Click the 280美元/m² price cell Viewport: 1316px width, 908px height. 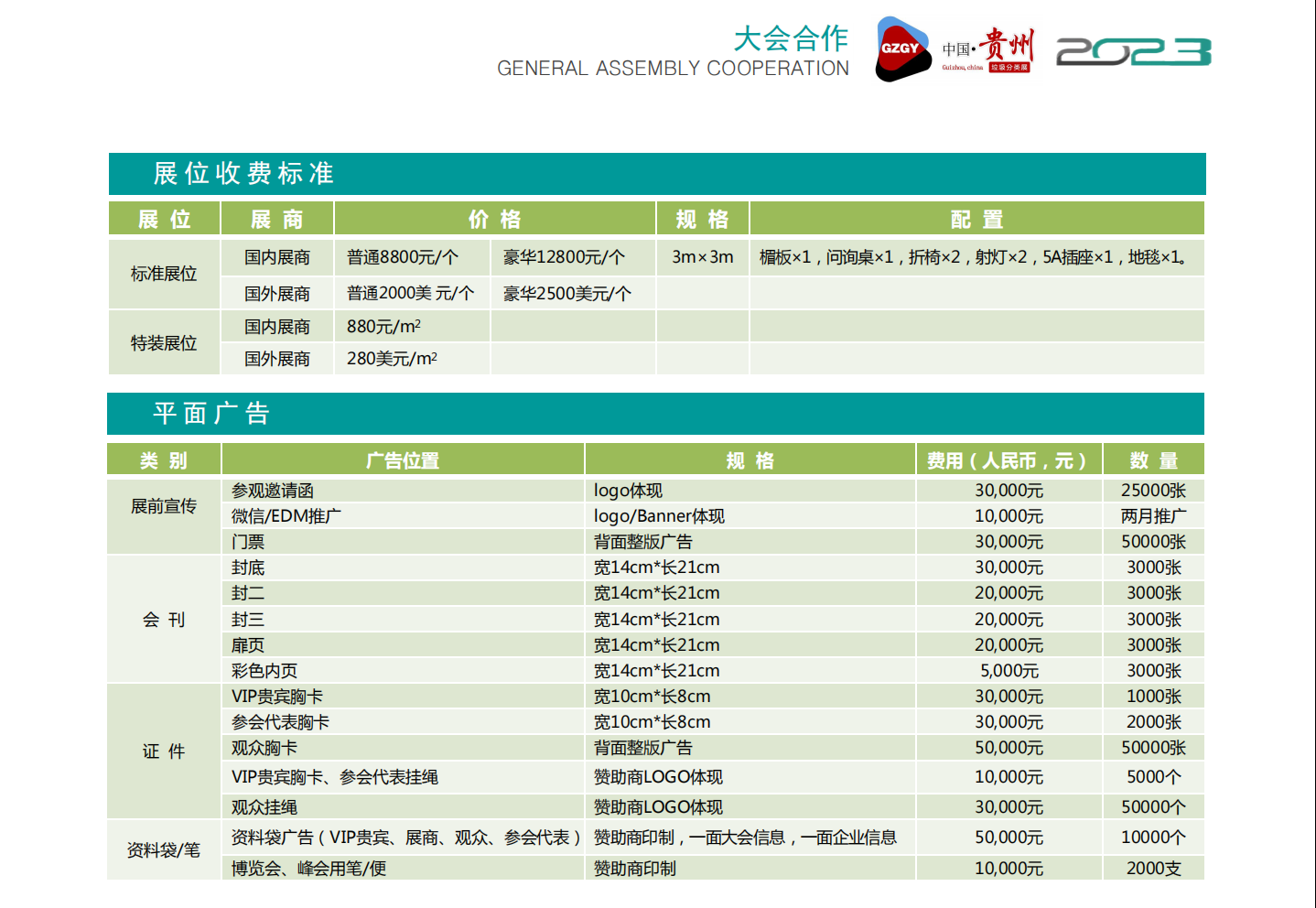point(392,359)
